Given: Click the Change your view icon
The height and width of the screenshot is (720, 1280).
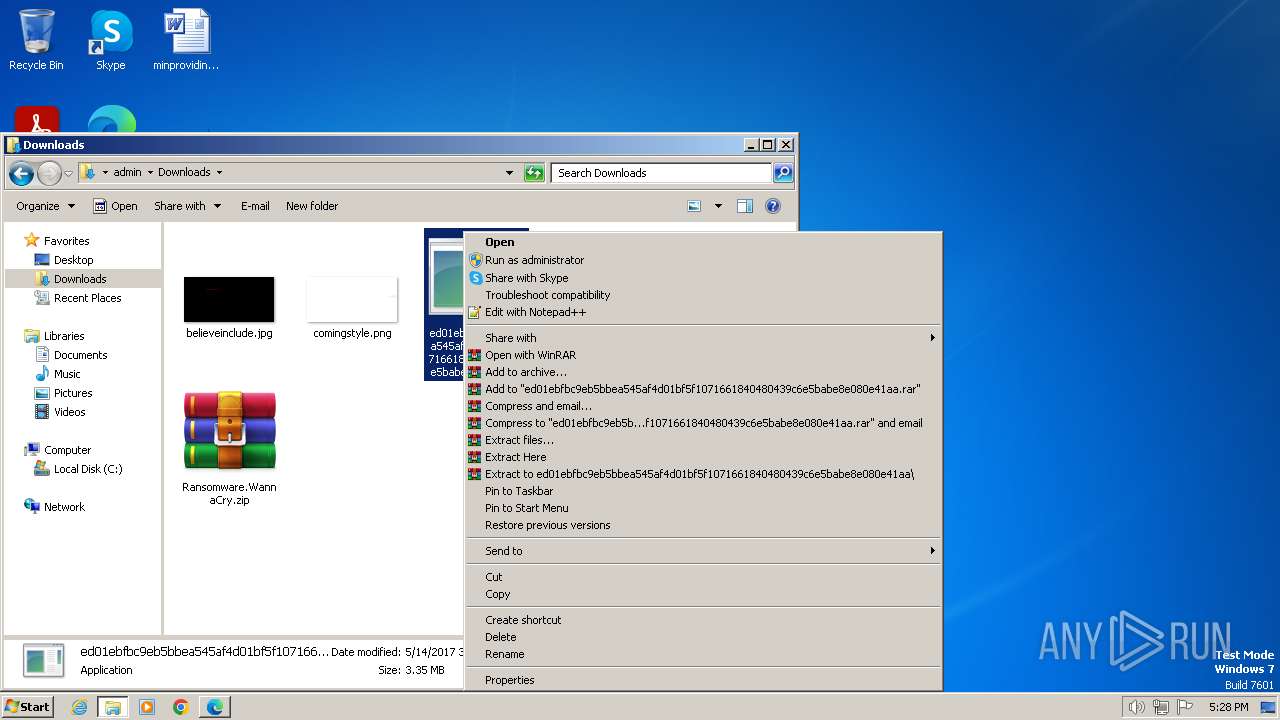Looking at the screenshot, I should click(694, 206).
